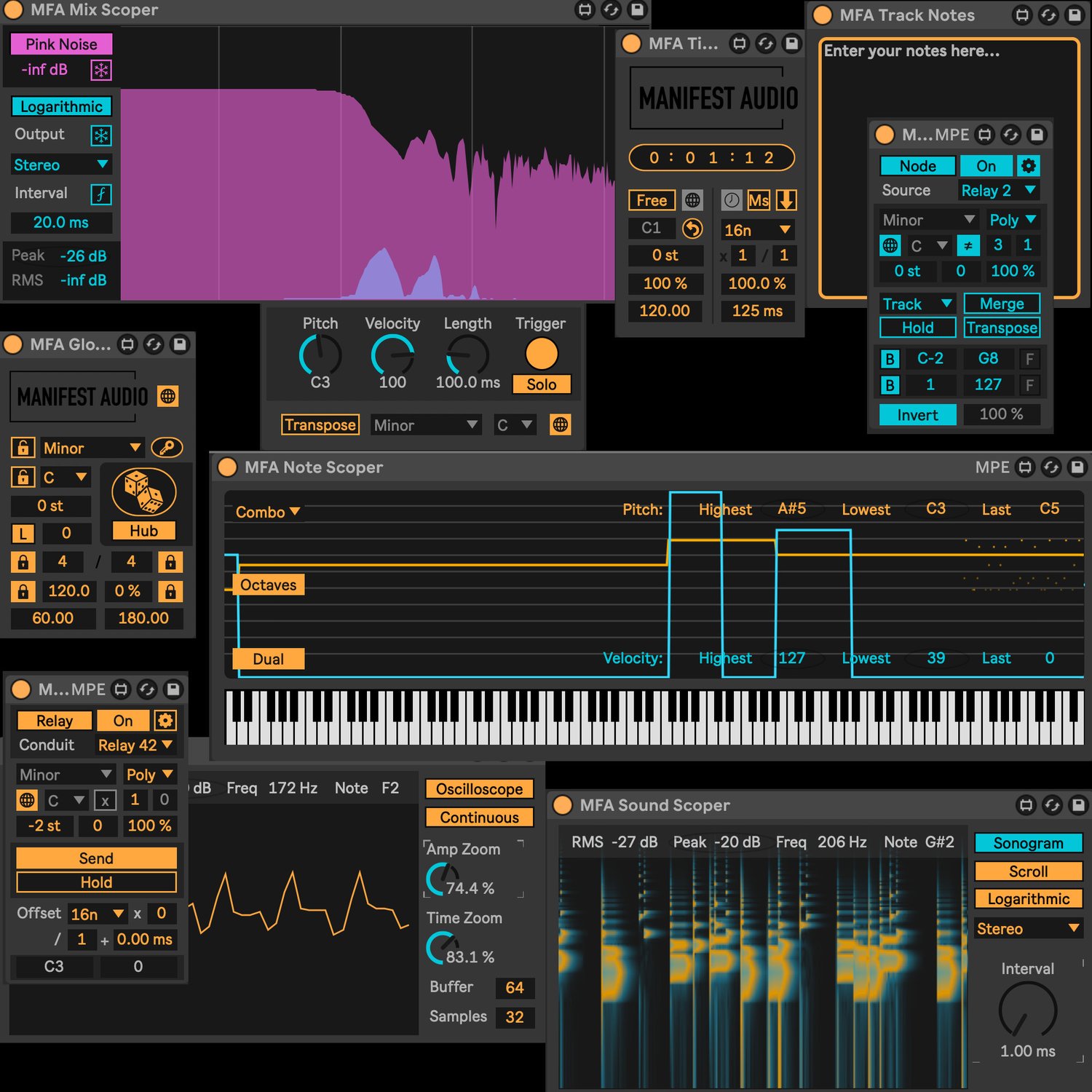Click the snowflake freeze icon beside Output

[x=100, y=135]
